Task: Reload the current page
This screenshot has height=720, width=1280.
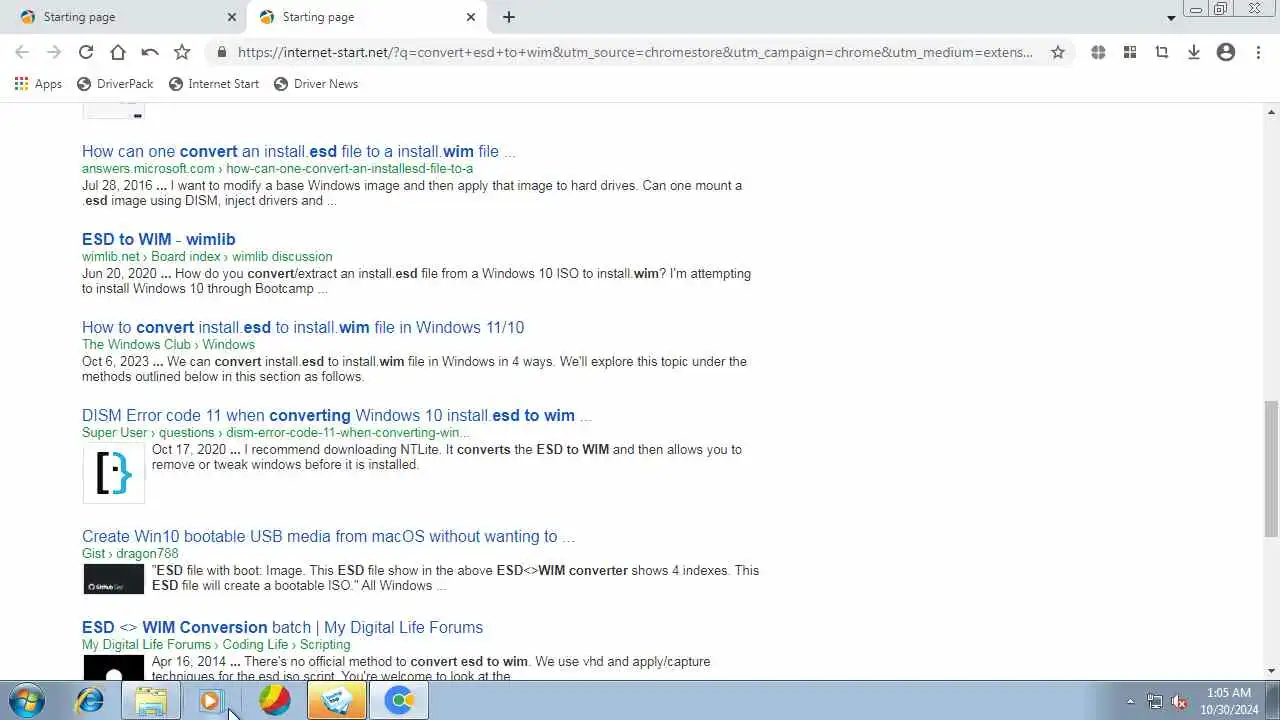Action: point(86,52)
